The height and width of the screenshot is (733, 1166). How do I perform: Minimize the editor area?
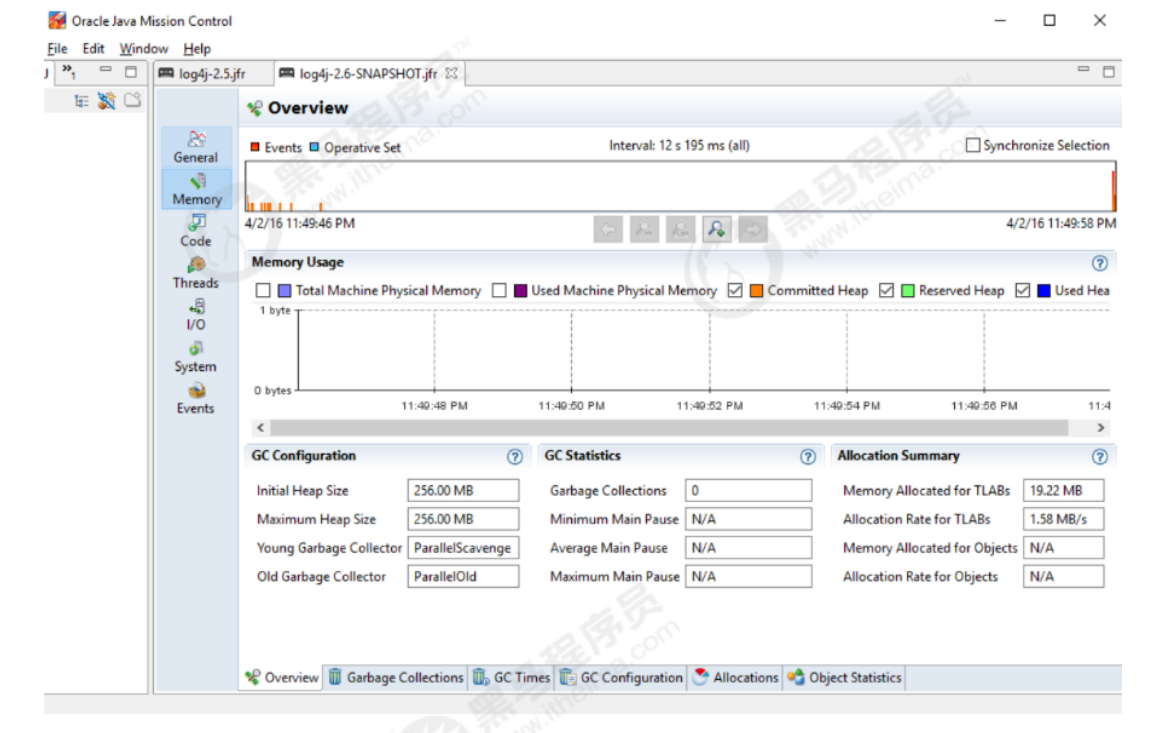1083,70
